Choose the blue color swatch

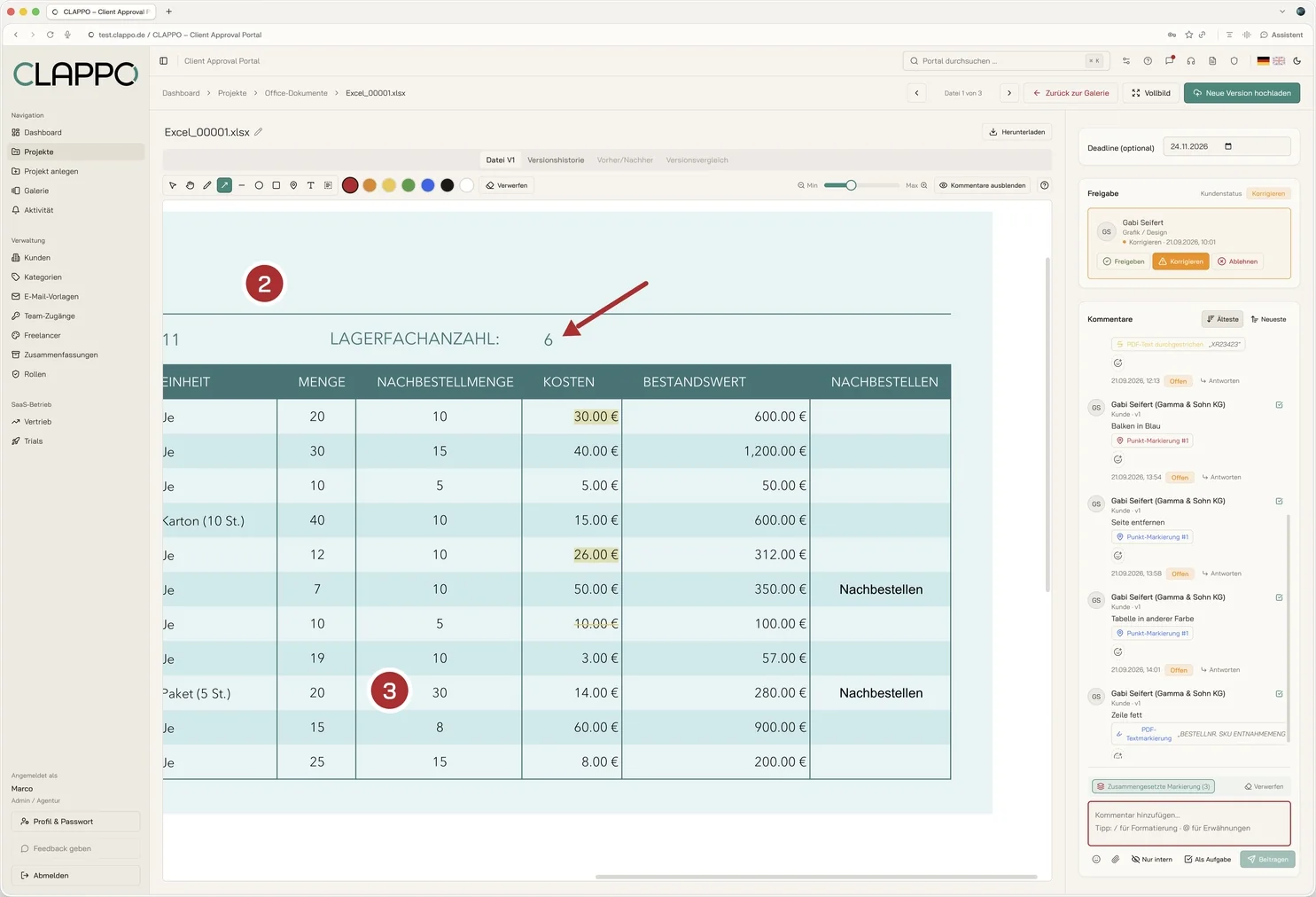[428, 185]
